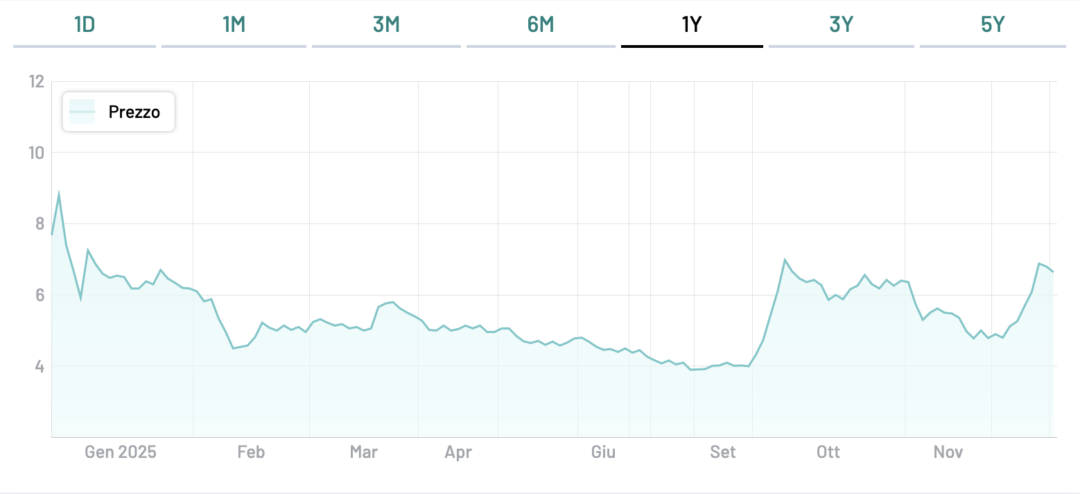Screen dimensions: 1080x494
Task: Click the Gen 2025 x-axis label
Action: click(x=120, y=452)
